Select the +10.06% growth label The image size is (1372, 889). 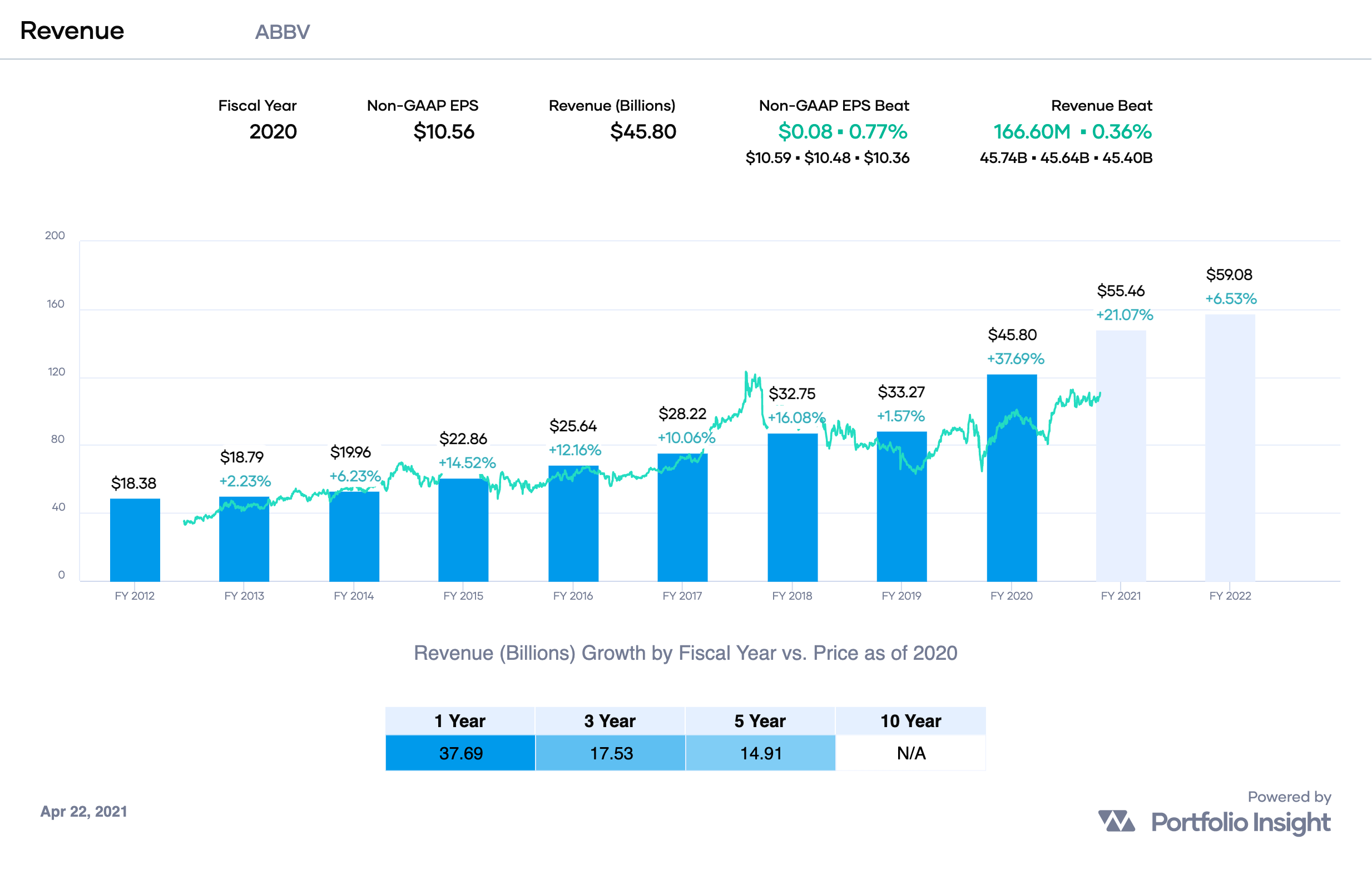coord(687,438)
